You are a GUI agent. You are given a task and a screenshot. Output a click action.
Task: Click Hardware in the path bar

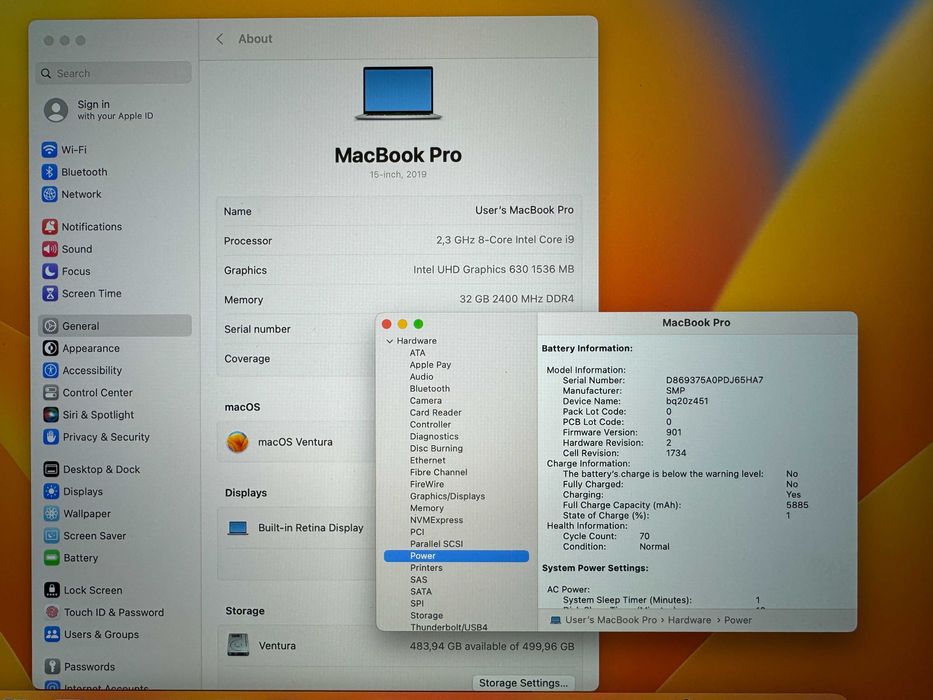689,620
